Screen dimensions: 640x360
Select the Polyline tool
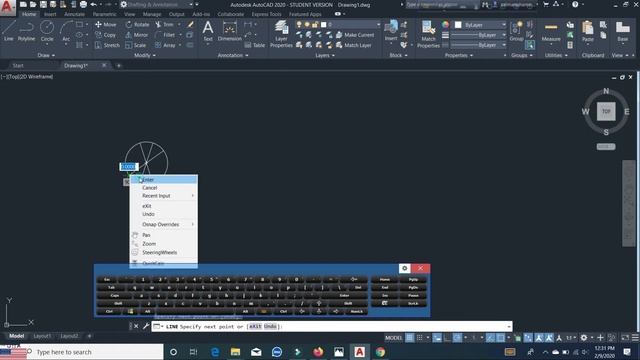pyautogui.click(x=26, y=31)
